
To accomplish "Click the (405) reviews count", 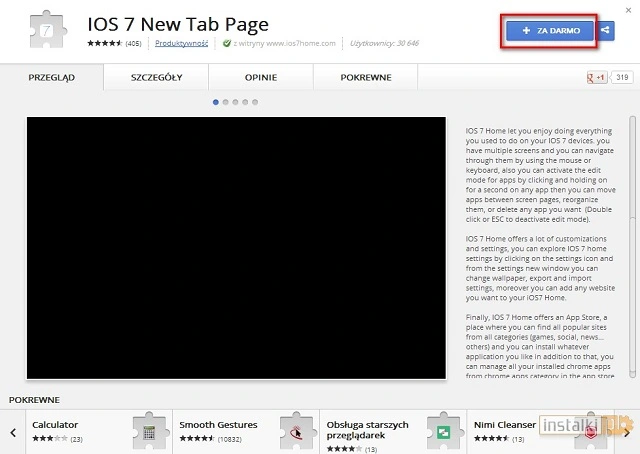I will (133, 44).
